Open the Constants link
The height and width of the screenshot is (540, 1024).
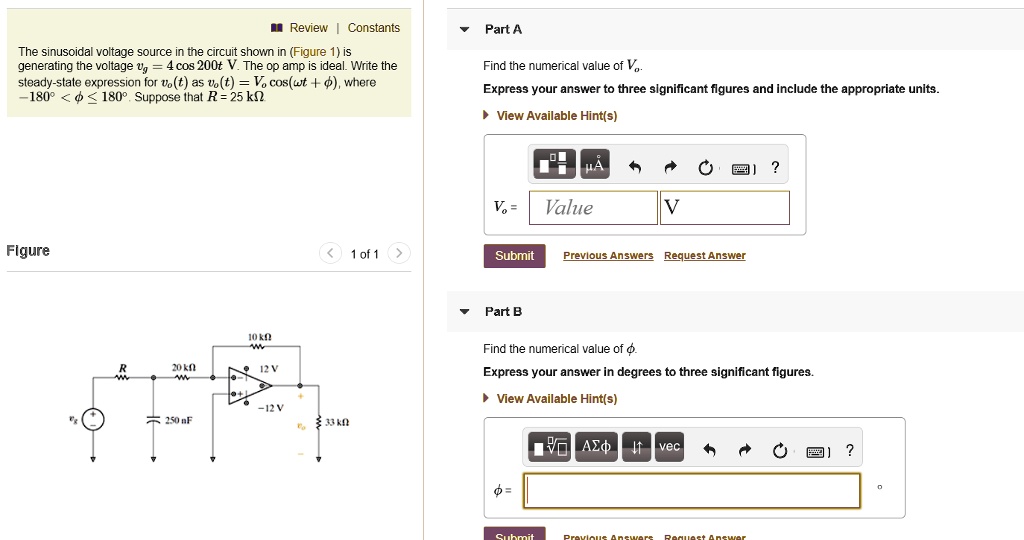click(x=374, y=27)
